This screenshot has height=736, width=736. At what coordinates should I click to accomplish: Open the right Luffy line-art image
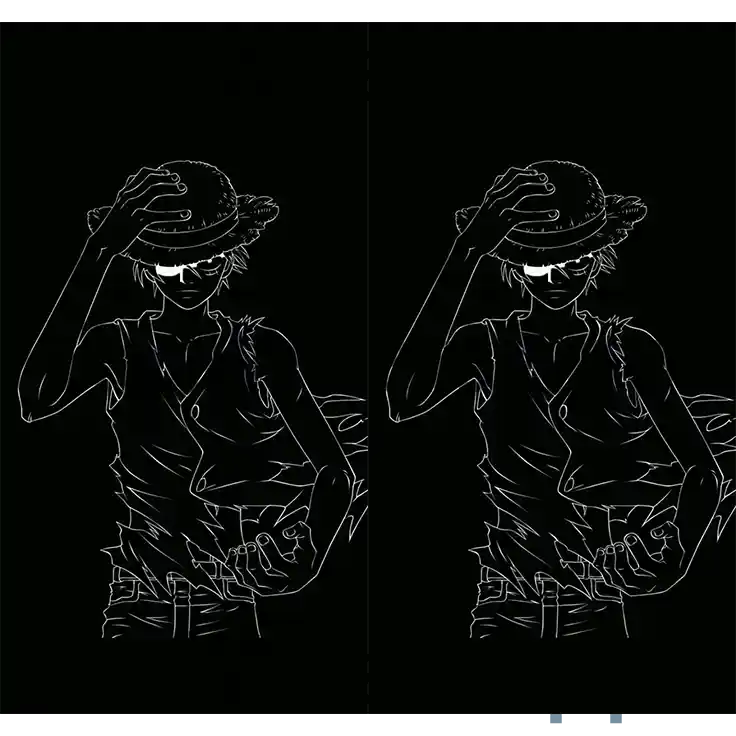click(x=552, y=368)
